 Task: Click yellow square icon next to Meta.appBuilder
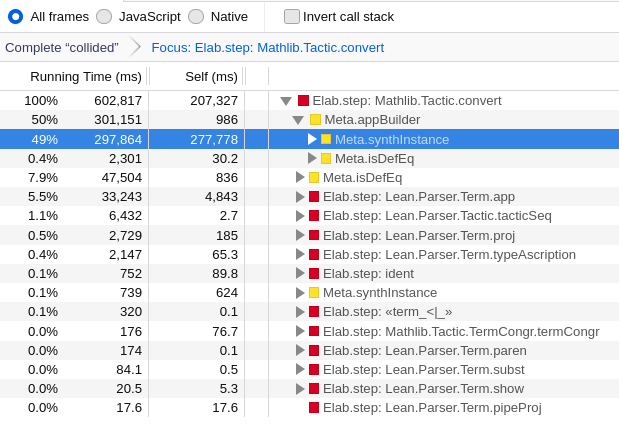coord(315,120)
